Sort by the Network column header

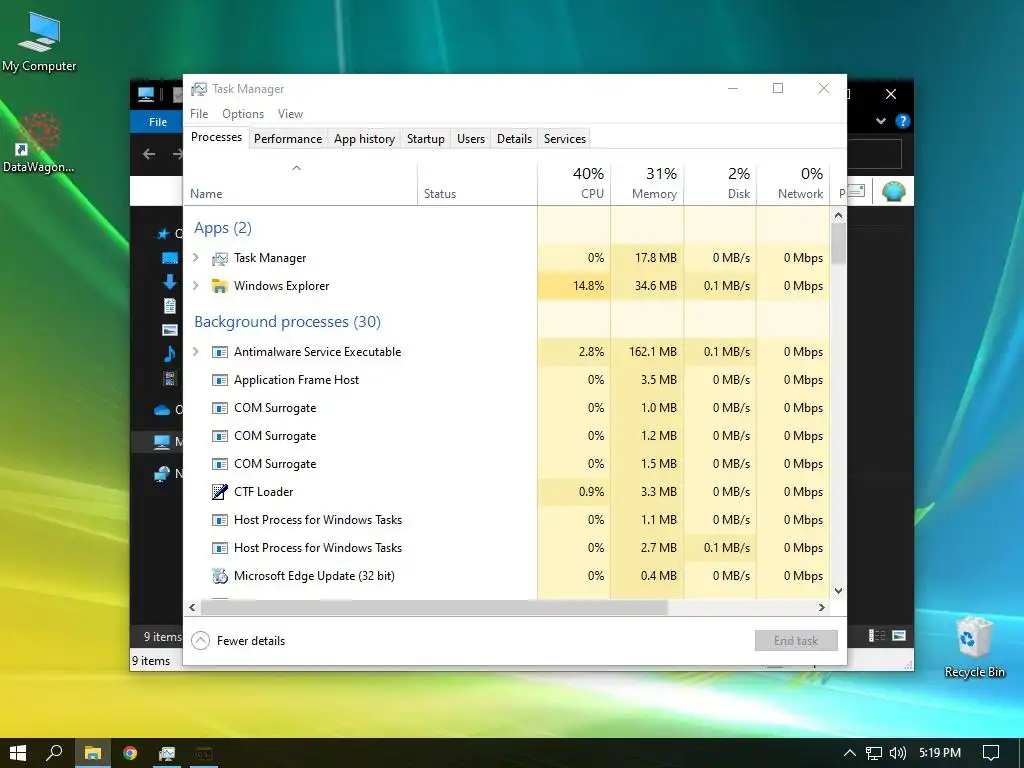(793, 184)
